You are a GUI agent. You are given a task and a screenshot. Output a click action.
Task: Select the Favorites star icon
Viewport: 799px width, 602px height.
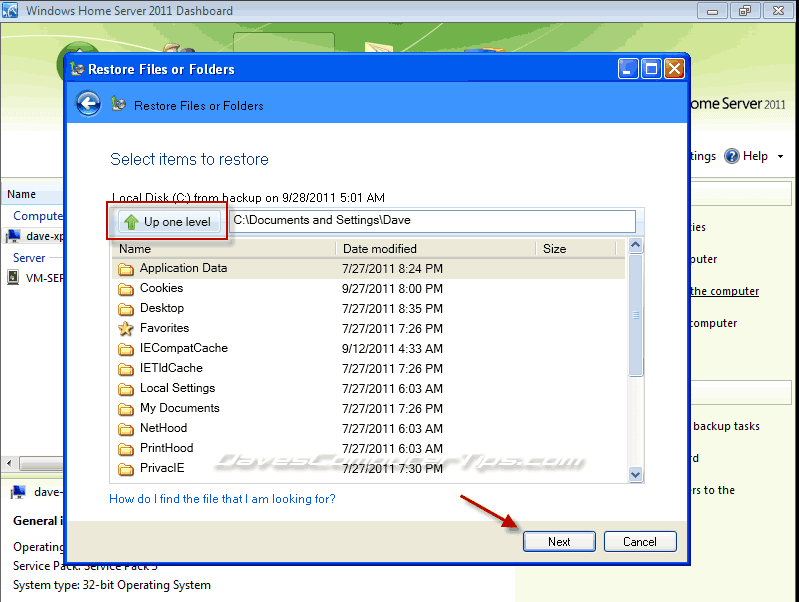[x=125, y=329]
